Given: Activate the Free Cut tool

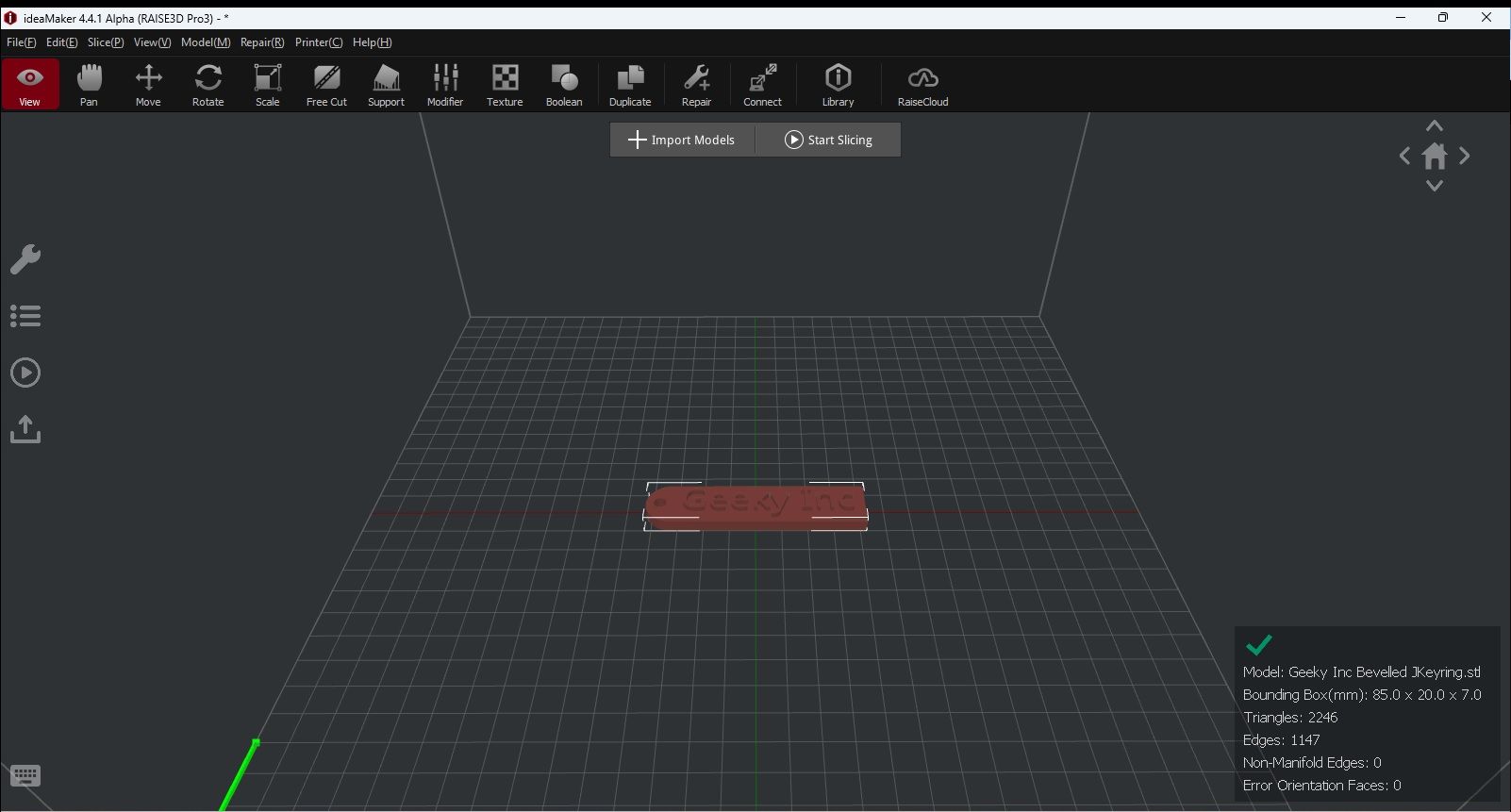Looking at the screenshot, I should (326, 84).
